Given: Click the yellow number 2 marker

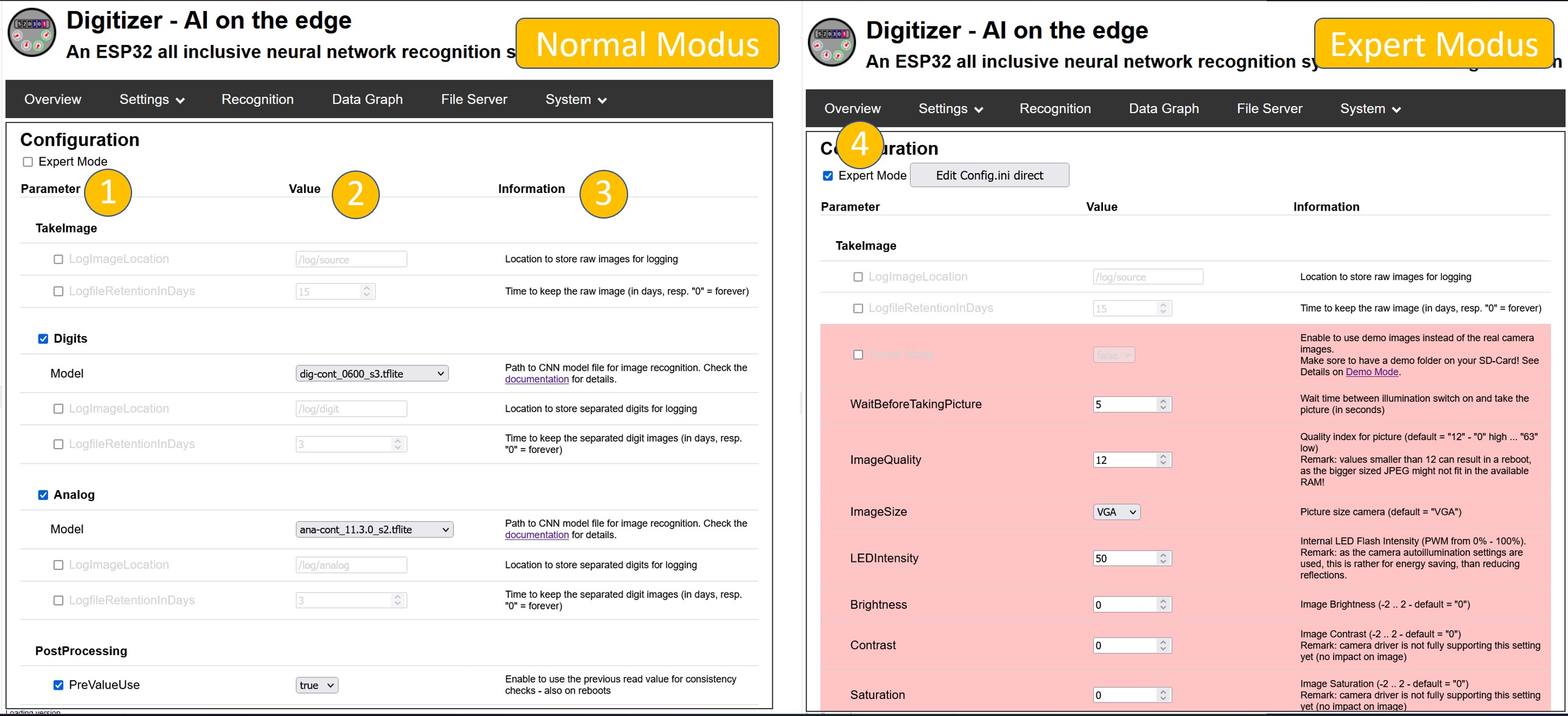Looking at the screenshot, I should point(355,194).
